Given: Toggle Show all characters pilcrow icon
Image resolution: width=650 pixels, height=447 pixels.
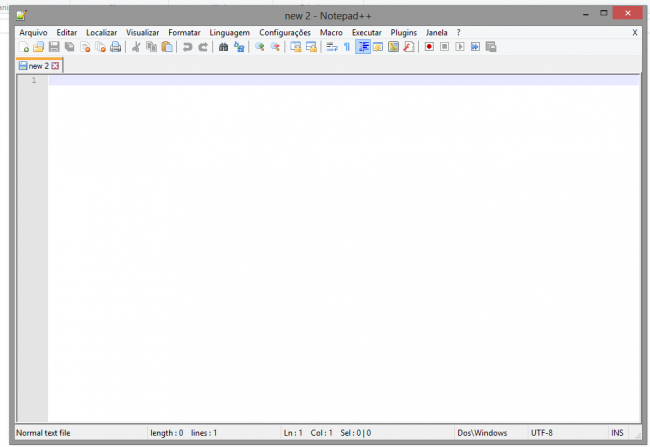Looking at the screenshot, I should (347, 47).
